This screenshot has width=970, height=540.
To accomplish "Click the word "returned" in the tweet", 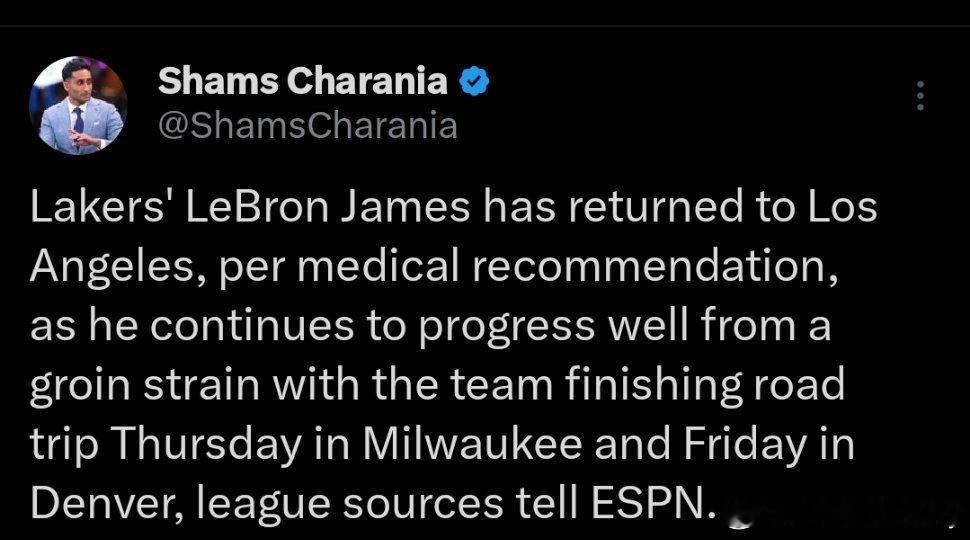I will point(655,207).
